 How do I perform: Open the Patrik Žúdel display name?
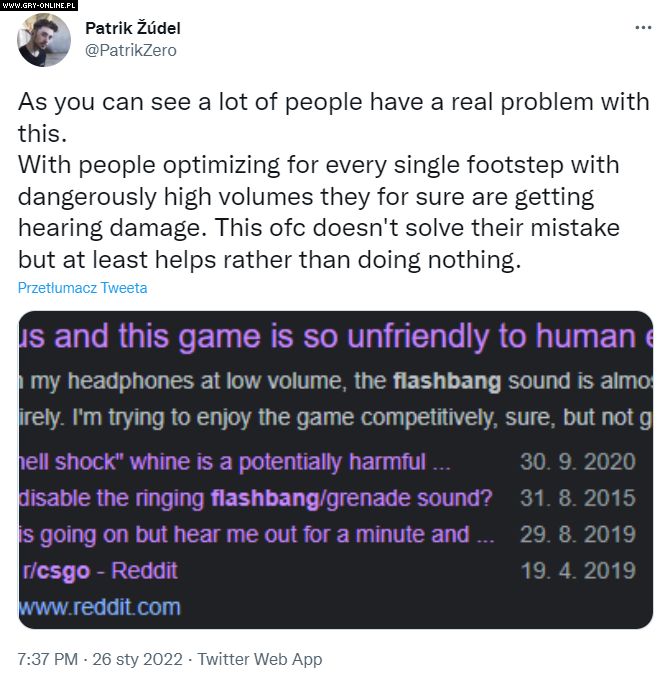pyautogui.click(x=135, y=29)
